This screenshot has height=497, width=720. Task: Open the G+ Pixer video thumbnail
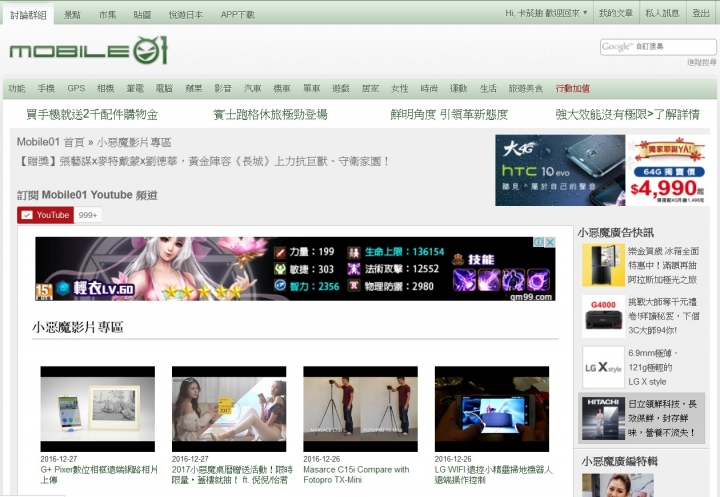pos(97,409)
